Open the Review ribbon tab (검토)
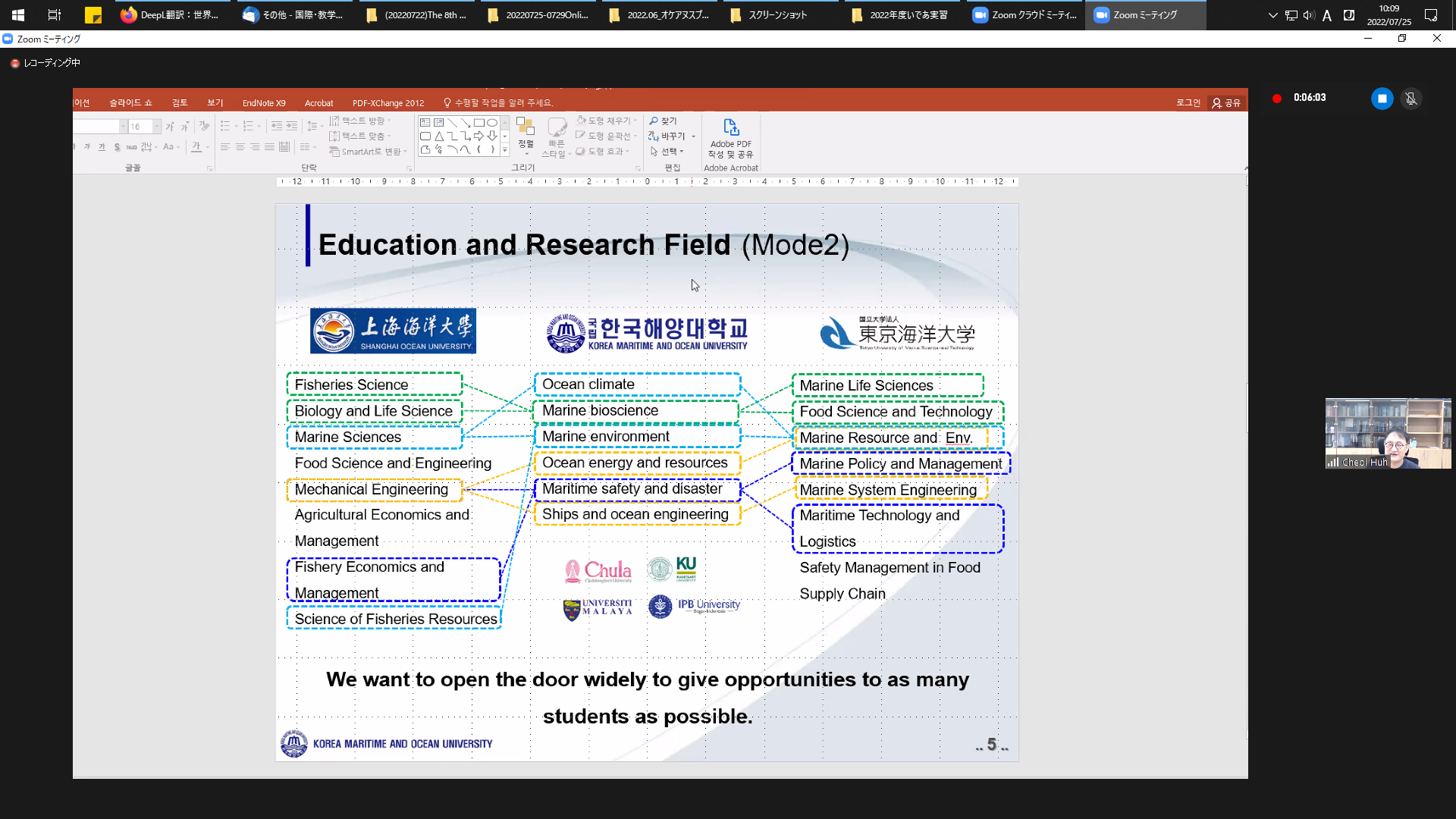This screenshot has height=819, width=1456. 180,103
